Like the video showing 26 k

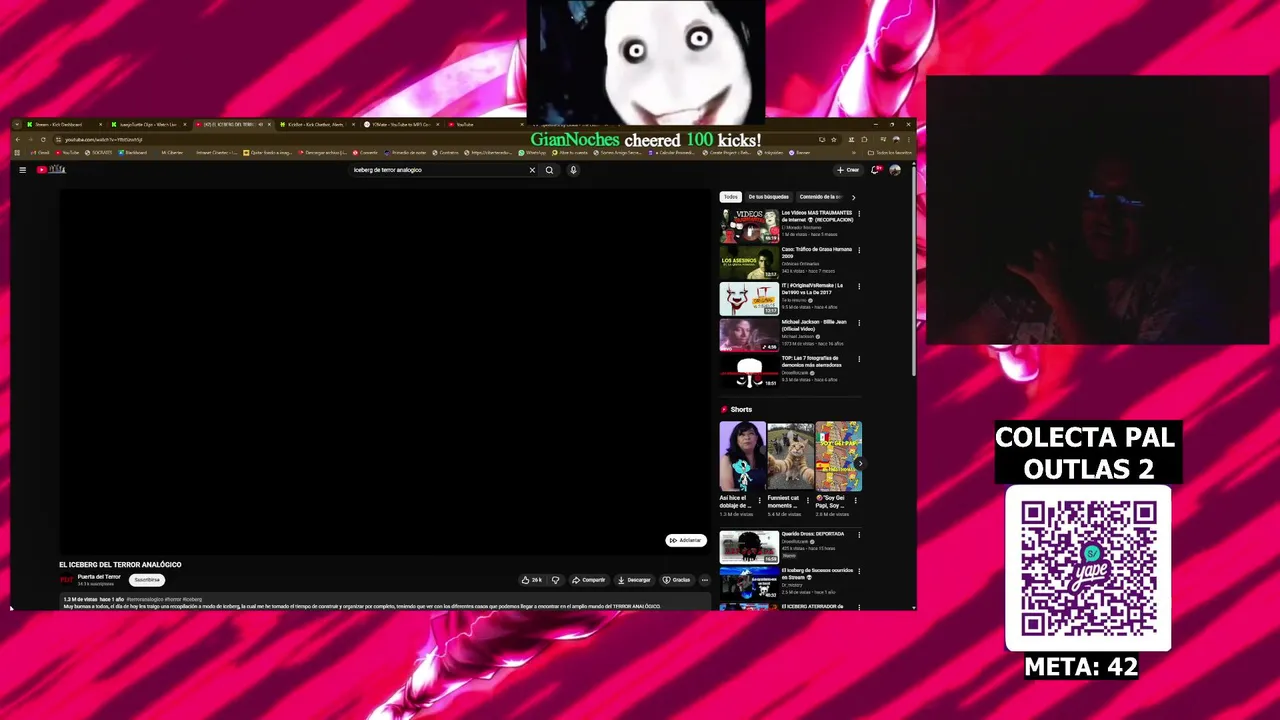click(531, 580)
